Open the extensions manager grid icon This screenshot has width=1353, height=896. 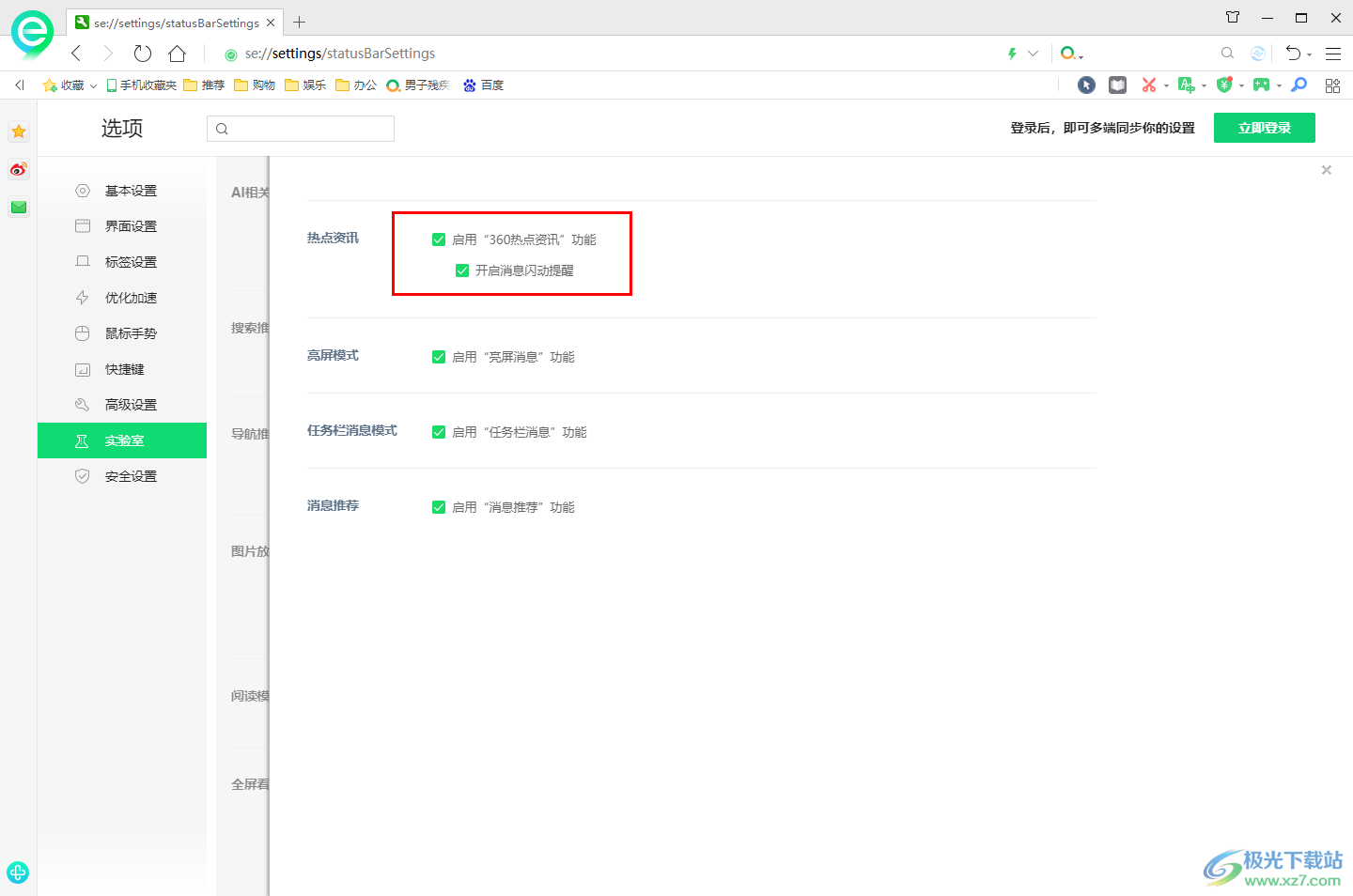(x=1332, y=85)
